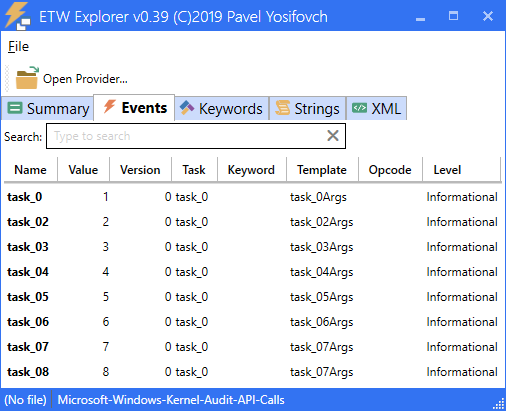This screenshot has width=506, height=411.
Task: Click Informational level in task_0 row
Action: pyautogui.click(x=462, y=197)
